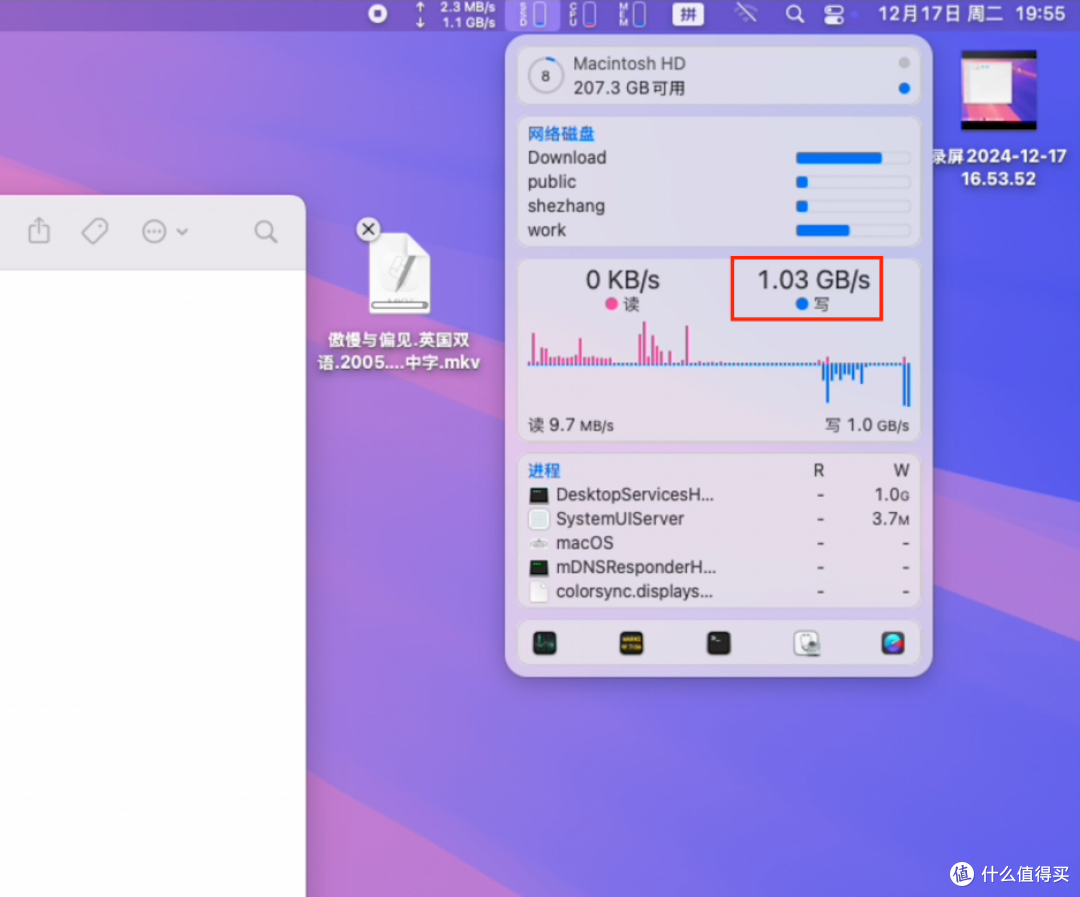The width and height of the screenshot is (1080, 897).
Task: Click the 网络磁盘 section header
Action: pos(561,134)
